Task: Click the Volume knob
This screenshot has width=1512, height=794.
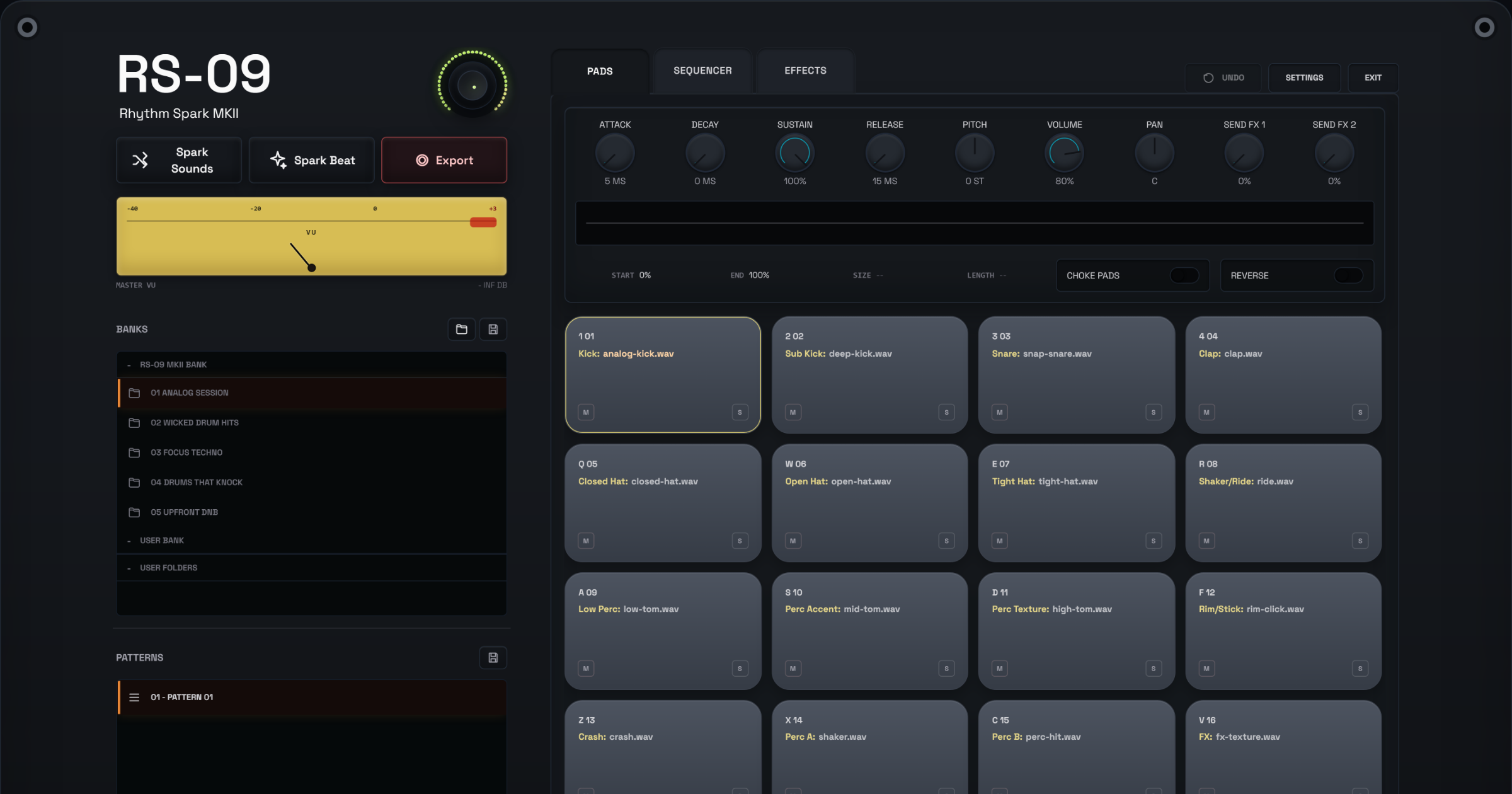Action: pyautogui.click(x=1065, y=153)
